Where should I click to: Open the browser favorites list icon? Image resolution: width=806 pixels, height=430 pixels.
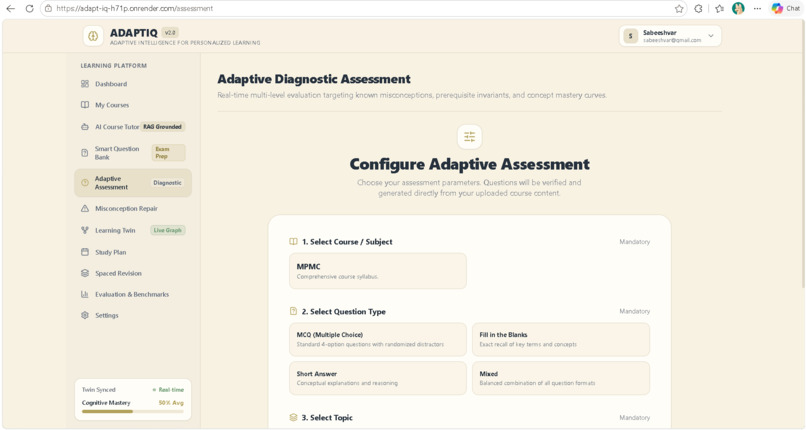click(720, 8)
